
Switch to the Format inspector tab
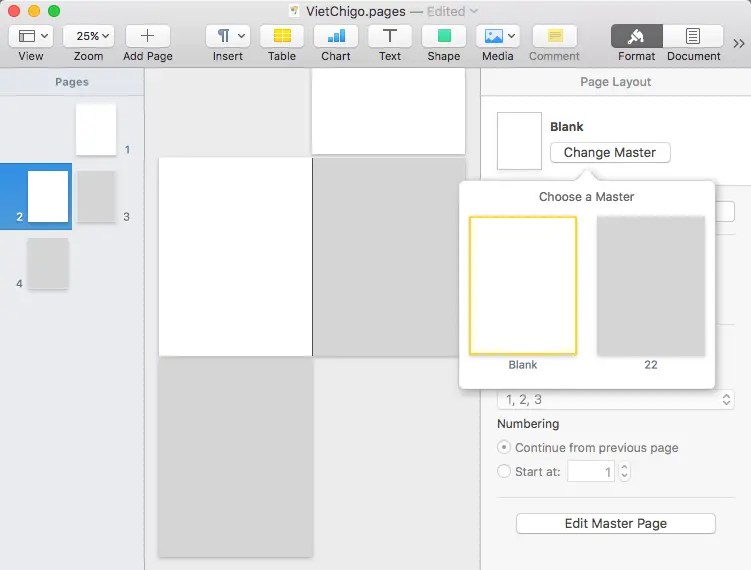pyautogui.click(x=637, y=36)
